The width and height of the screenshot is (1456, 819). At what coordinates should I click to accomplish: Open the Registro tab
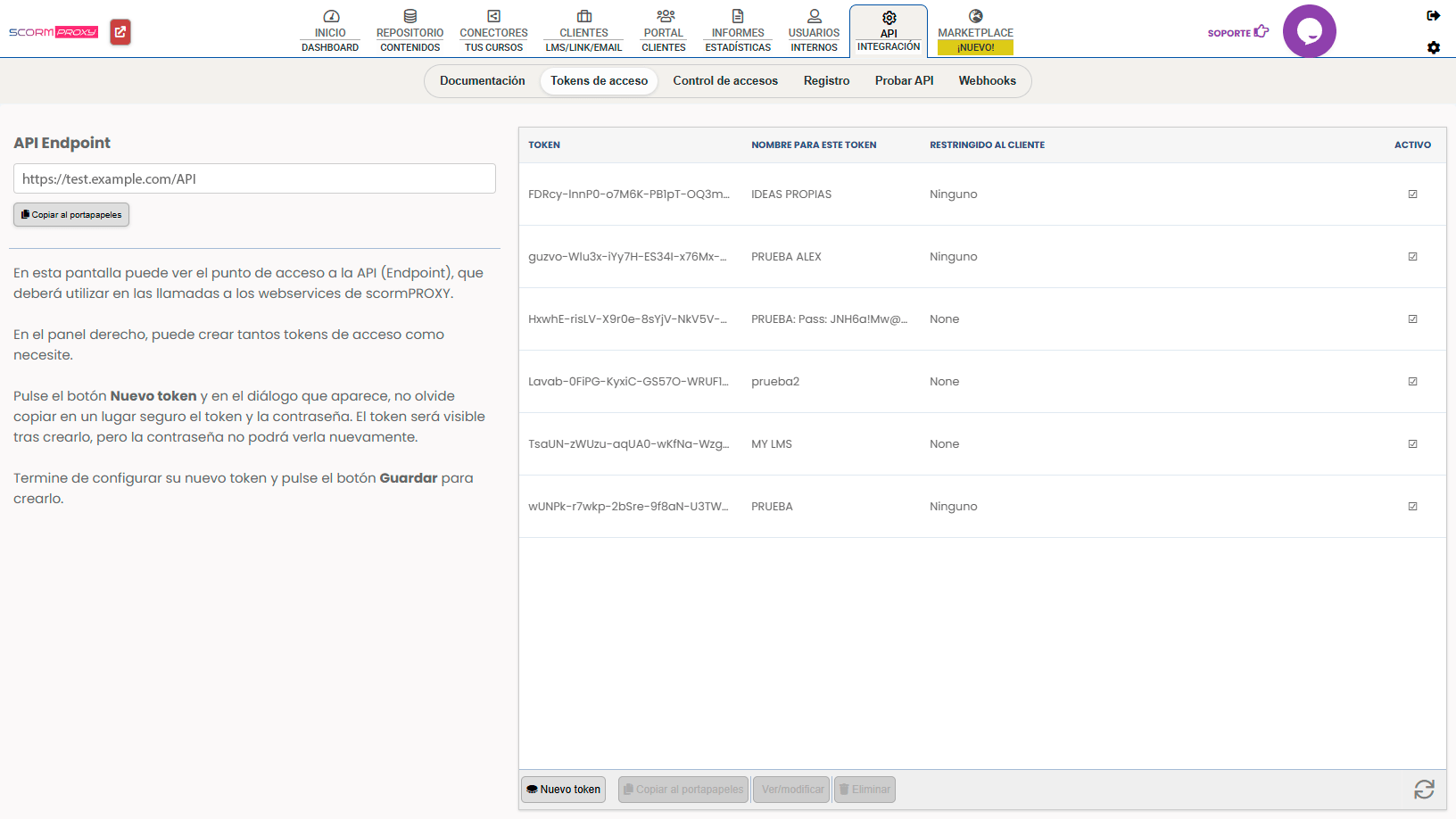[827, 81]
